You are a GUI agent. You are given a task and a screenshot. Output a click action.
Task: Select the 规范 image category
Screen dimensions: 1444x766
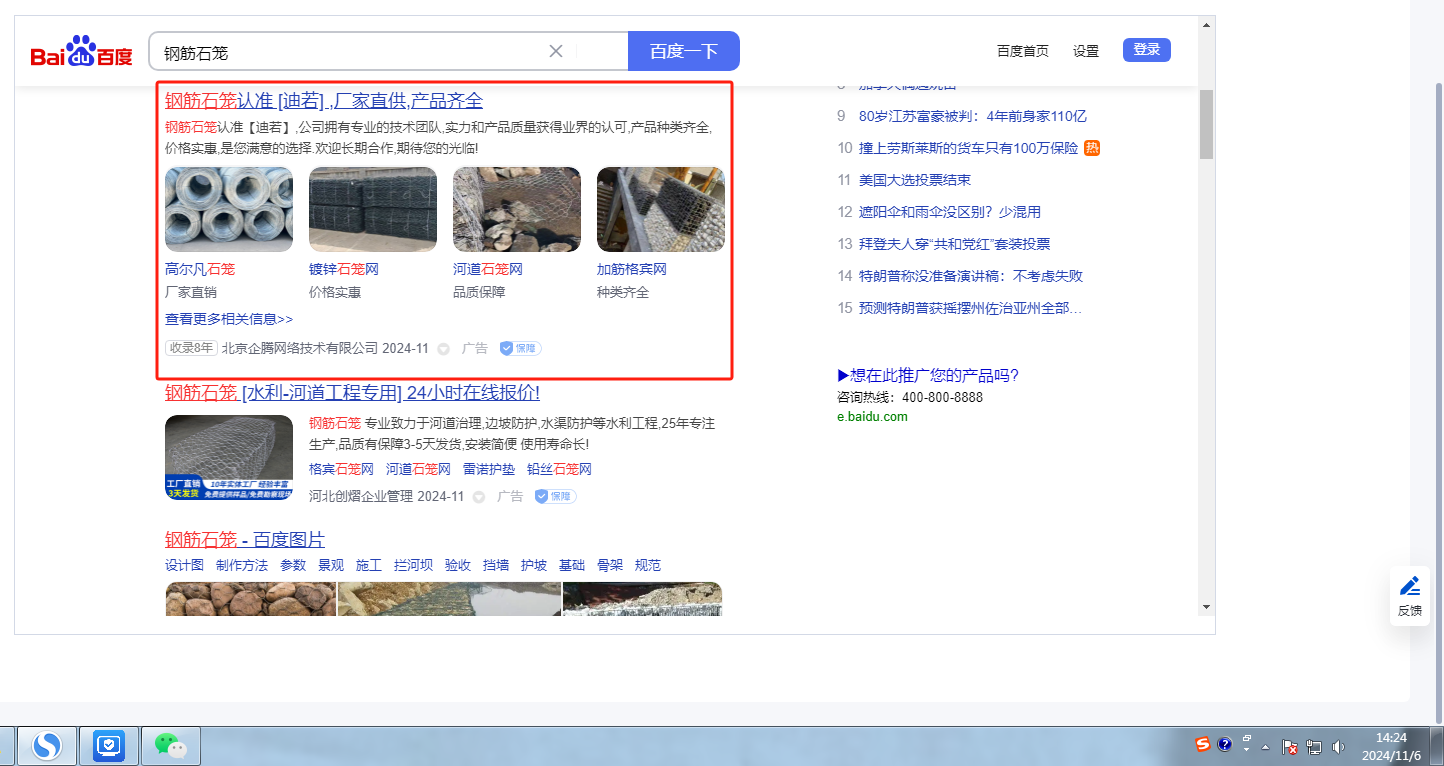coord(648,565)
